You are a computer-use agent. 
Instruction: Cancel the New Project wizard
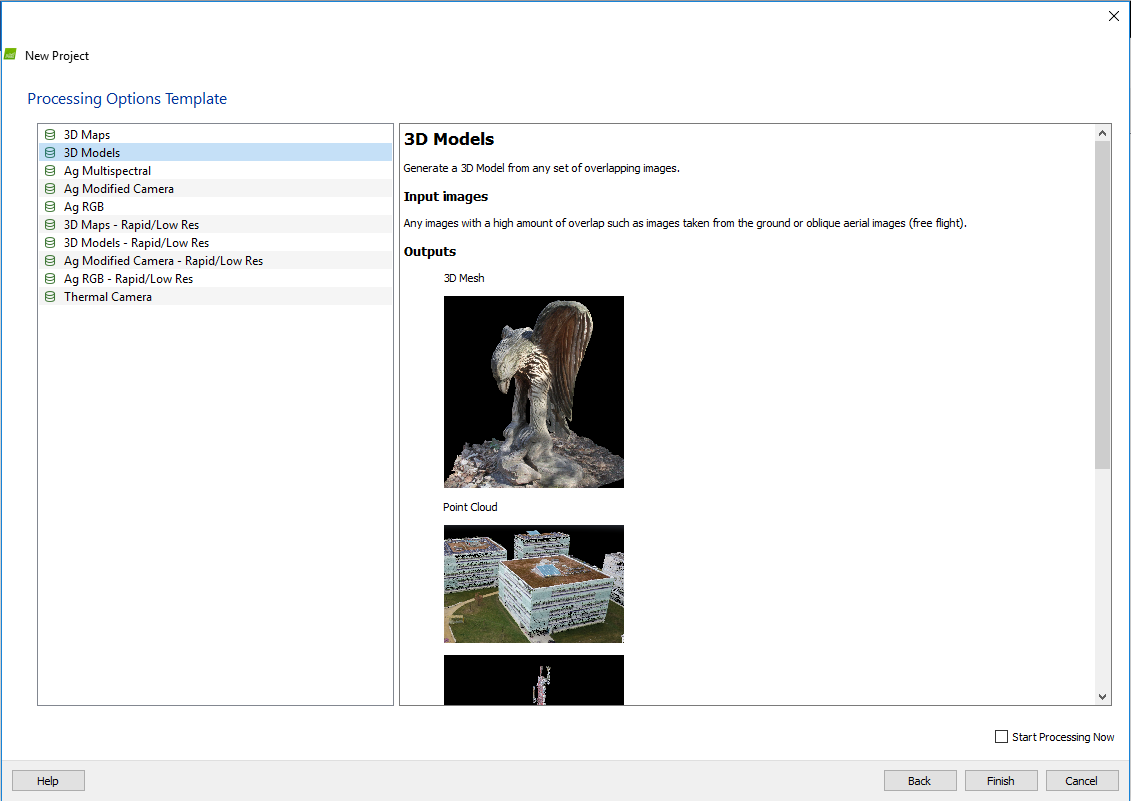coord(1081,781)
